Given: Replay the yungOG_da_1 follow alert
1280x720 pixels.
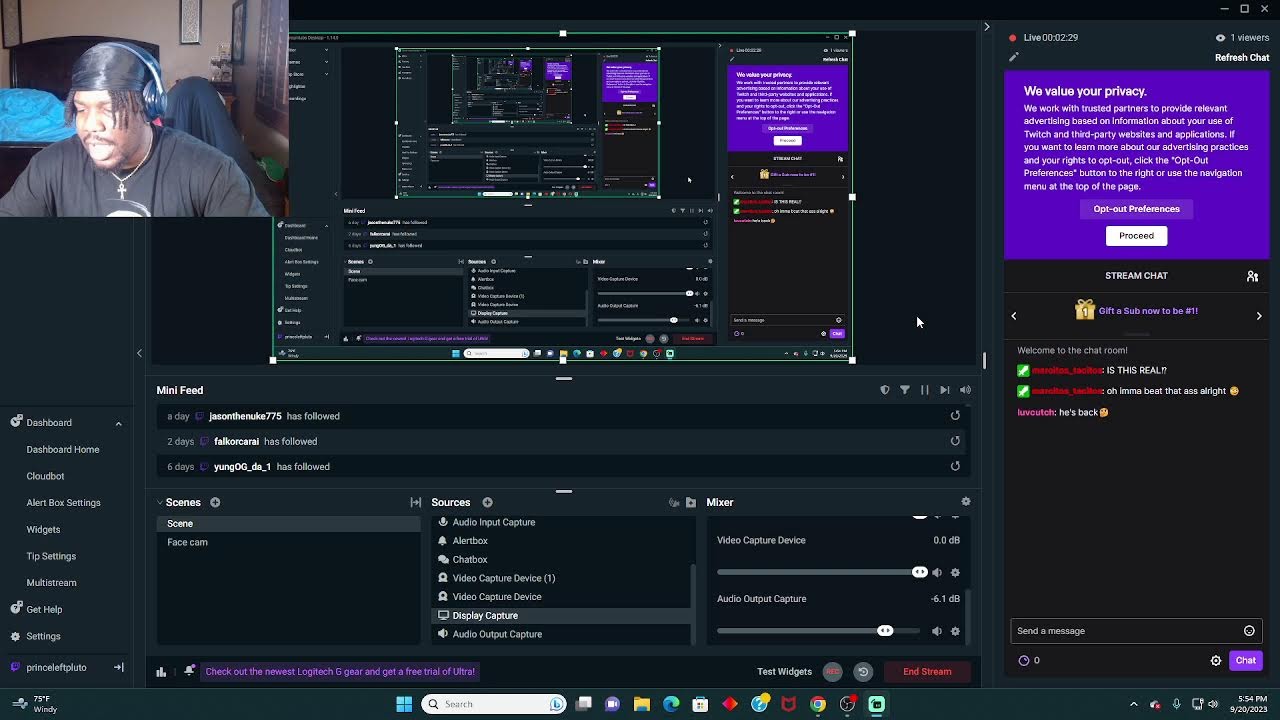Looking at the screenshot, I should click(955, 466).
